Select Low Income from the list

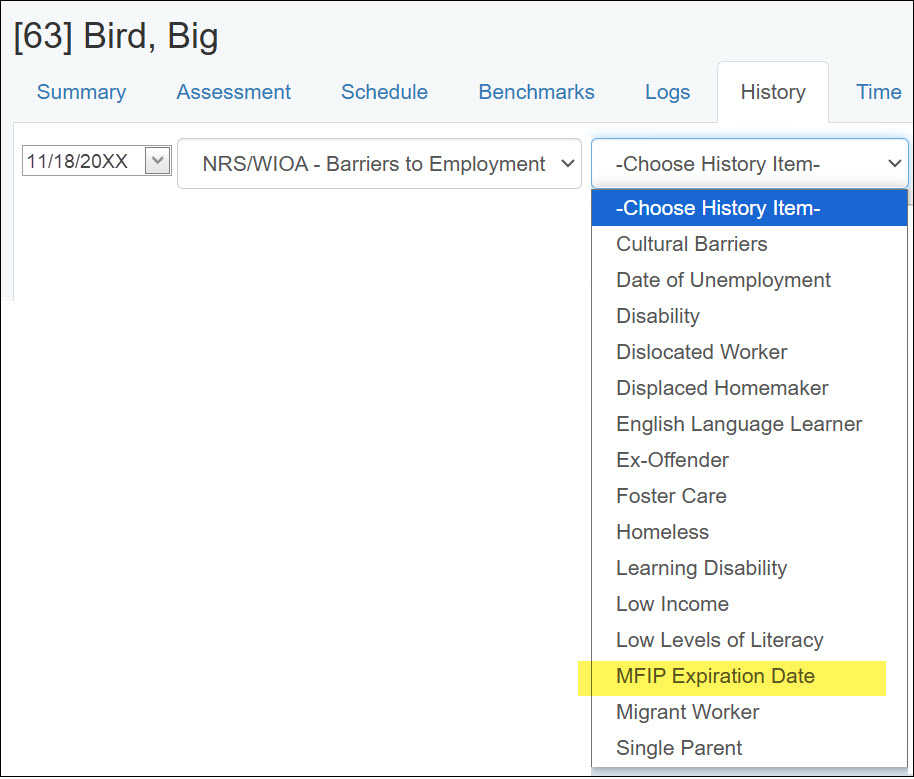tap(672, 604)
